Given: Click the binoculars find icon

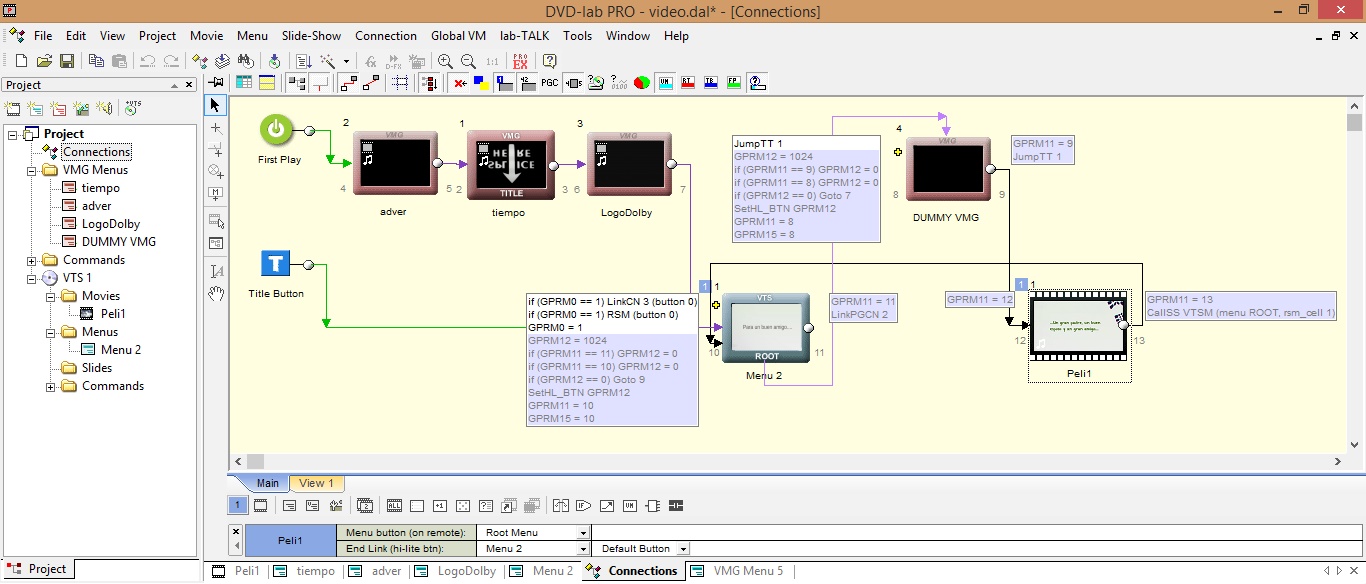Looking at the screenshot, I should (245, 61).
